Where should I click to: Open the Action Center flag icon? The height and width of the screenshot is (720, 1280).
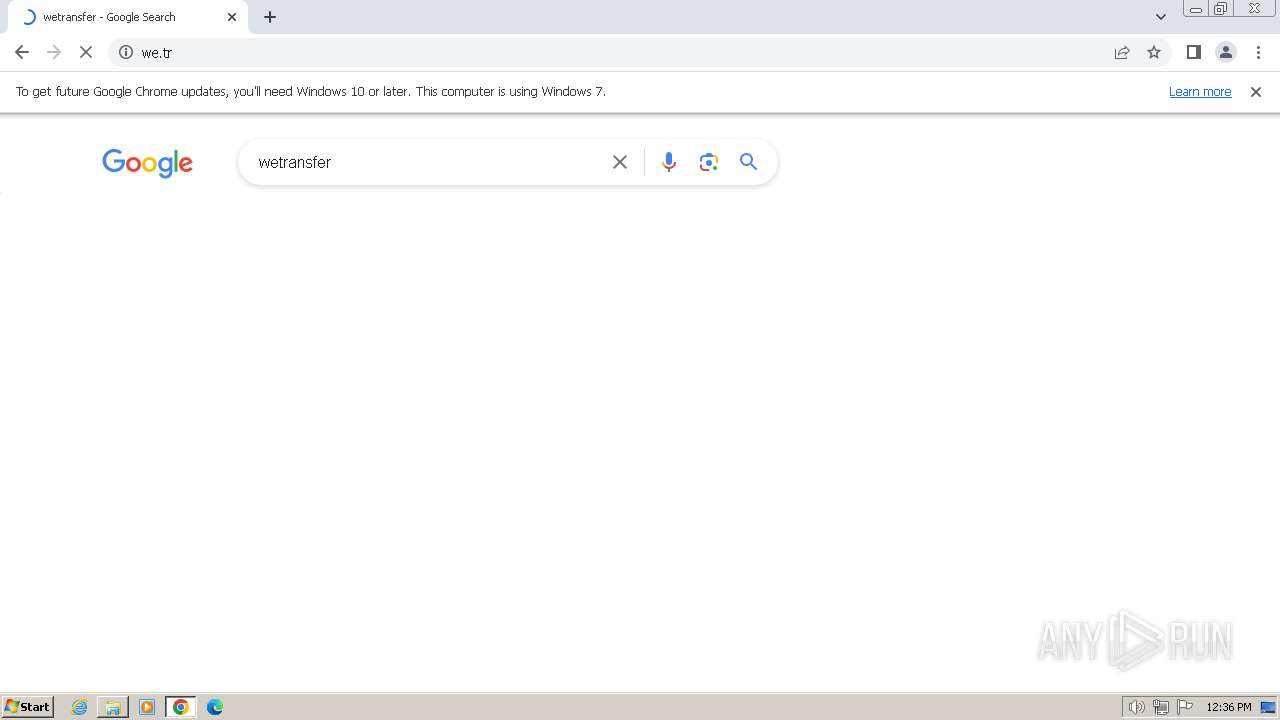coord(1185,707)
